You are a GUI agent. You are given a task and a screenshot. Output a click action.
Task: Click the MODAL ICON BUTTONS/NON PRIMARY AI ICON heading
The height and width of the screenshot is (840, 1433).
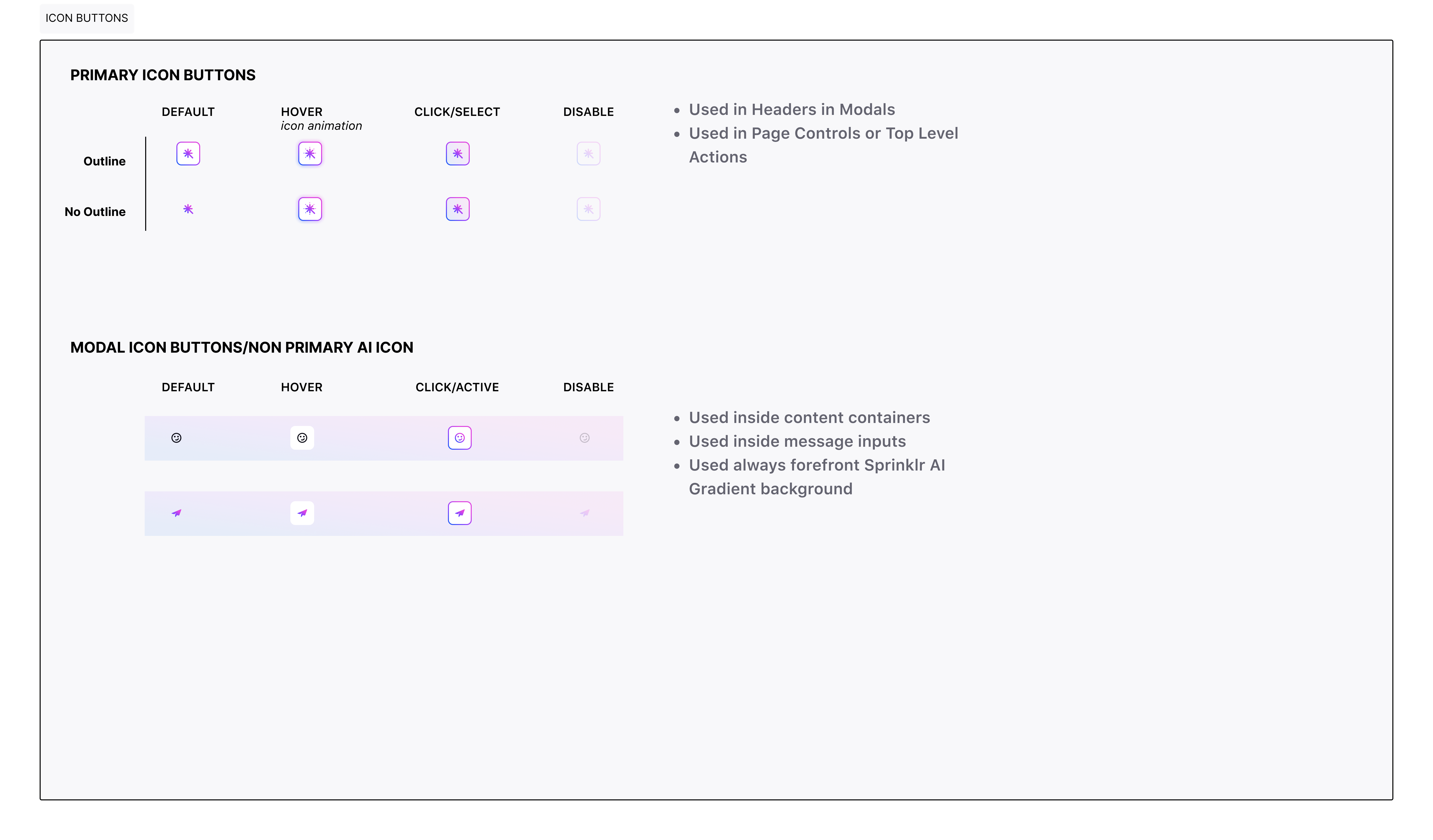point(242,347)
